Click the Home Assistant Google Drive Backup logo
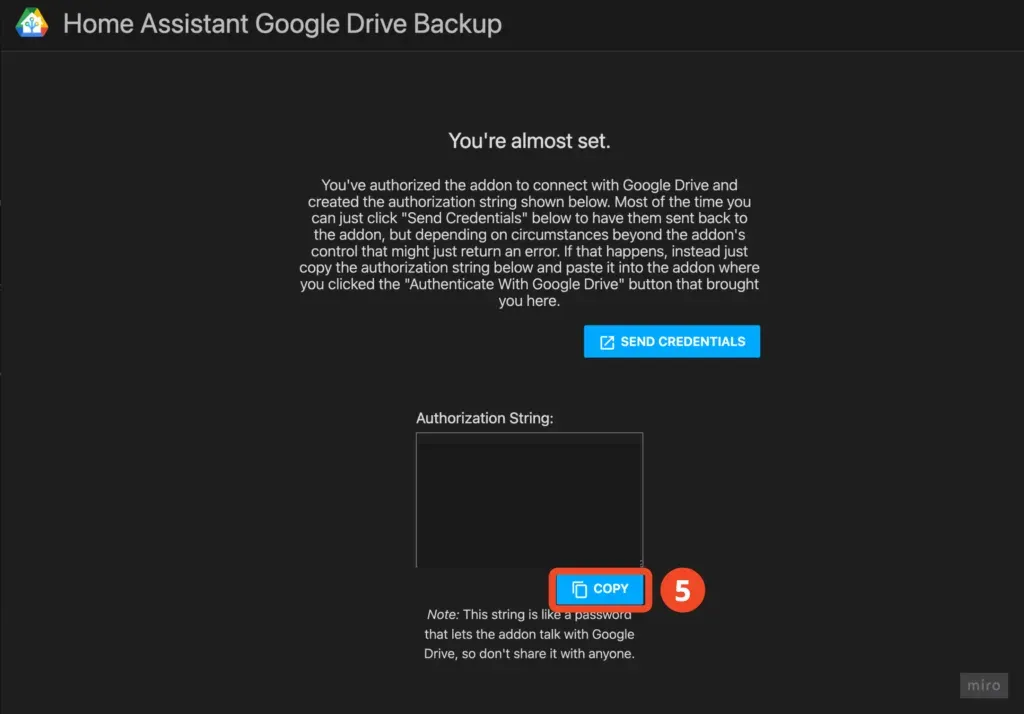 [31, 23]
